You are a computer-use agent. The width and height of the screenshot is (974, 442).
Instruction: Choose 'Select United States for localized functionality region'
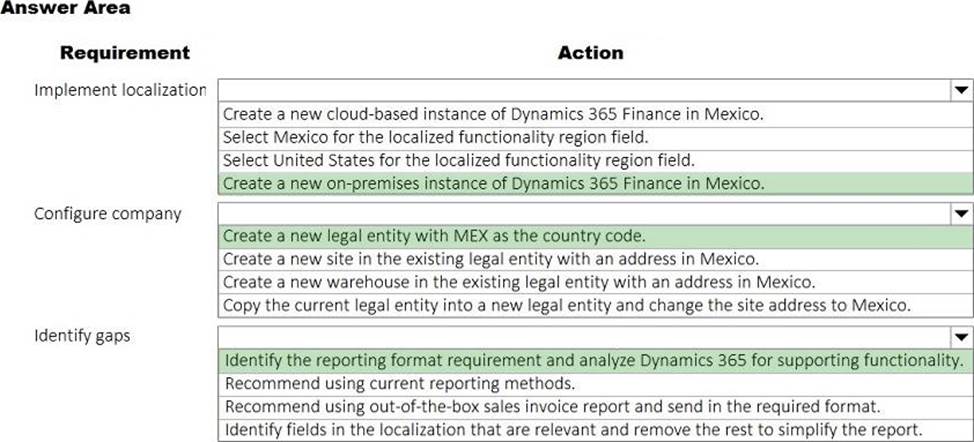pyautogui.click(x=458, y=159)
